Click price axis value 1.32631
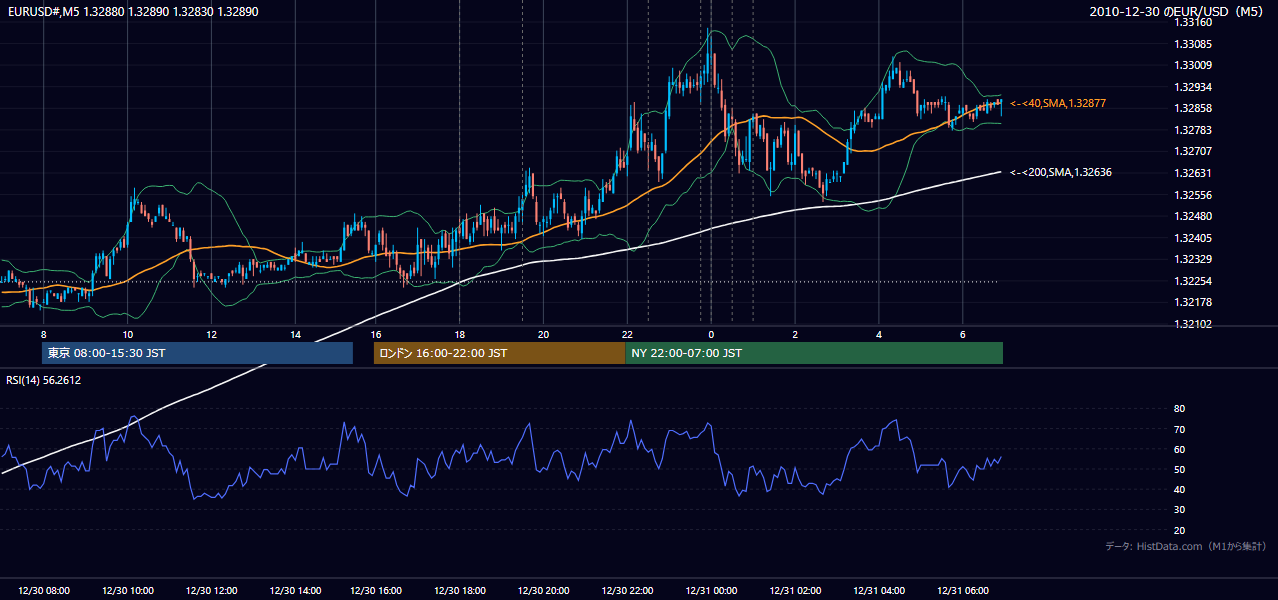This screenshot has height=600, width=1278. [x=1193, y=173]
